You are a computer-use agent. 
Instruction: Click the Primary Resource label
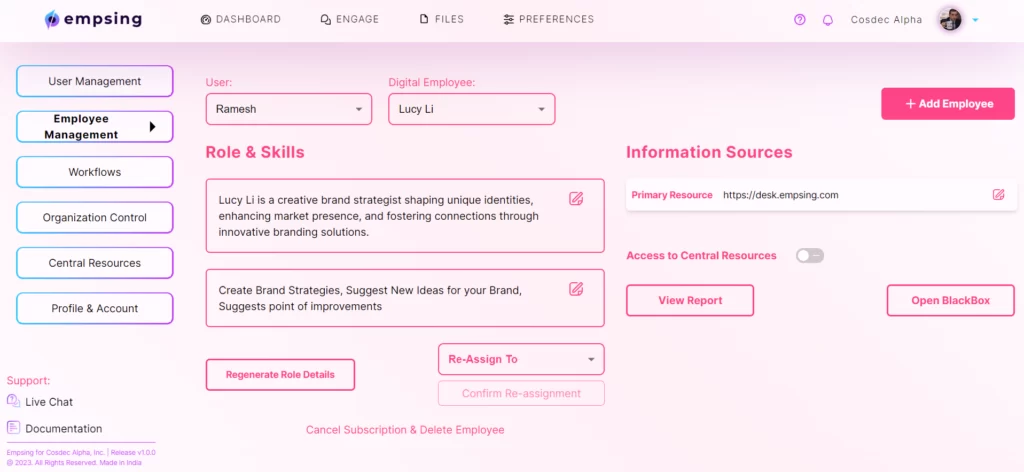pos(672,195)
